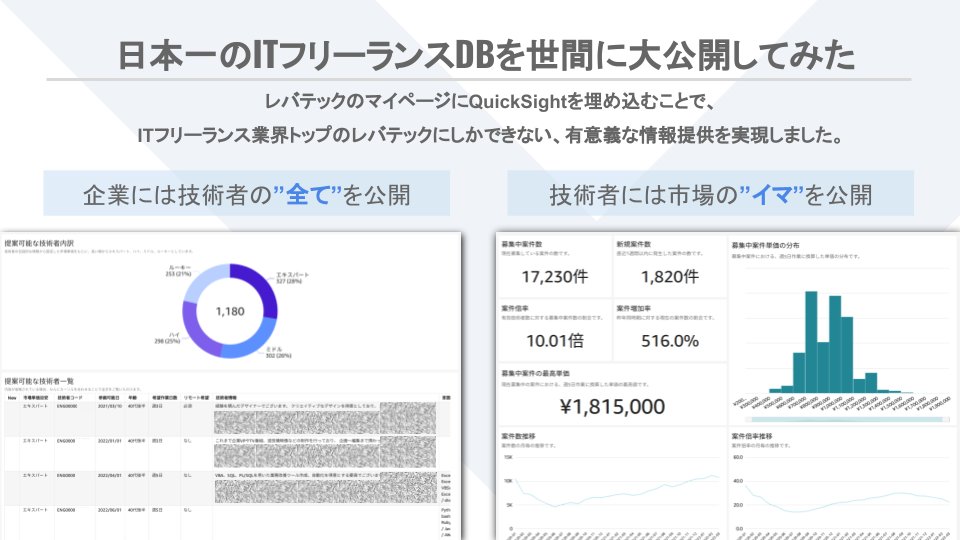960x540 pixels.
Task: Click the 案件倍率推移 line chart
Action: click(x=847, y=493)
